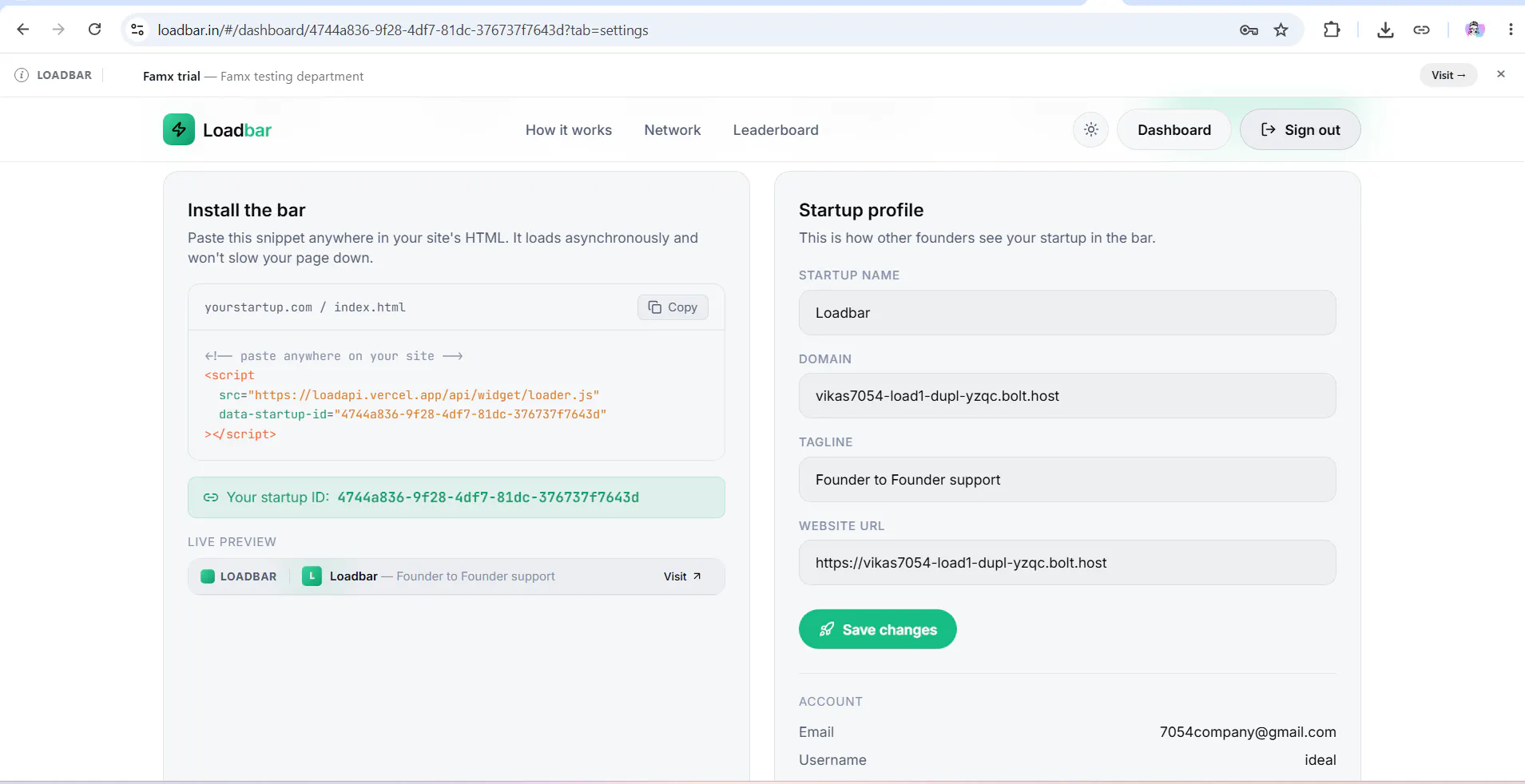Screen dimensions: 1525x784
Task: Click Save changes button
Action: pyautogui.click(x=878, y=629)
